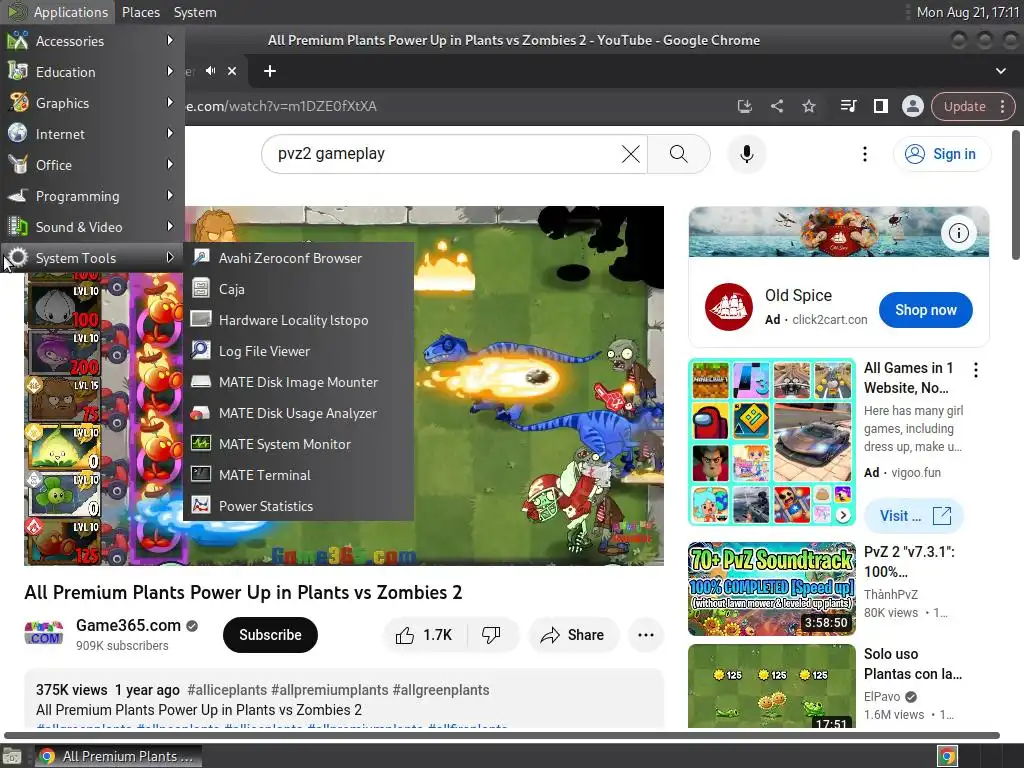Open the Internet submenu
Image resolution: width=1024 pixels, height=768 pixels.
click(x=92, y=134)
